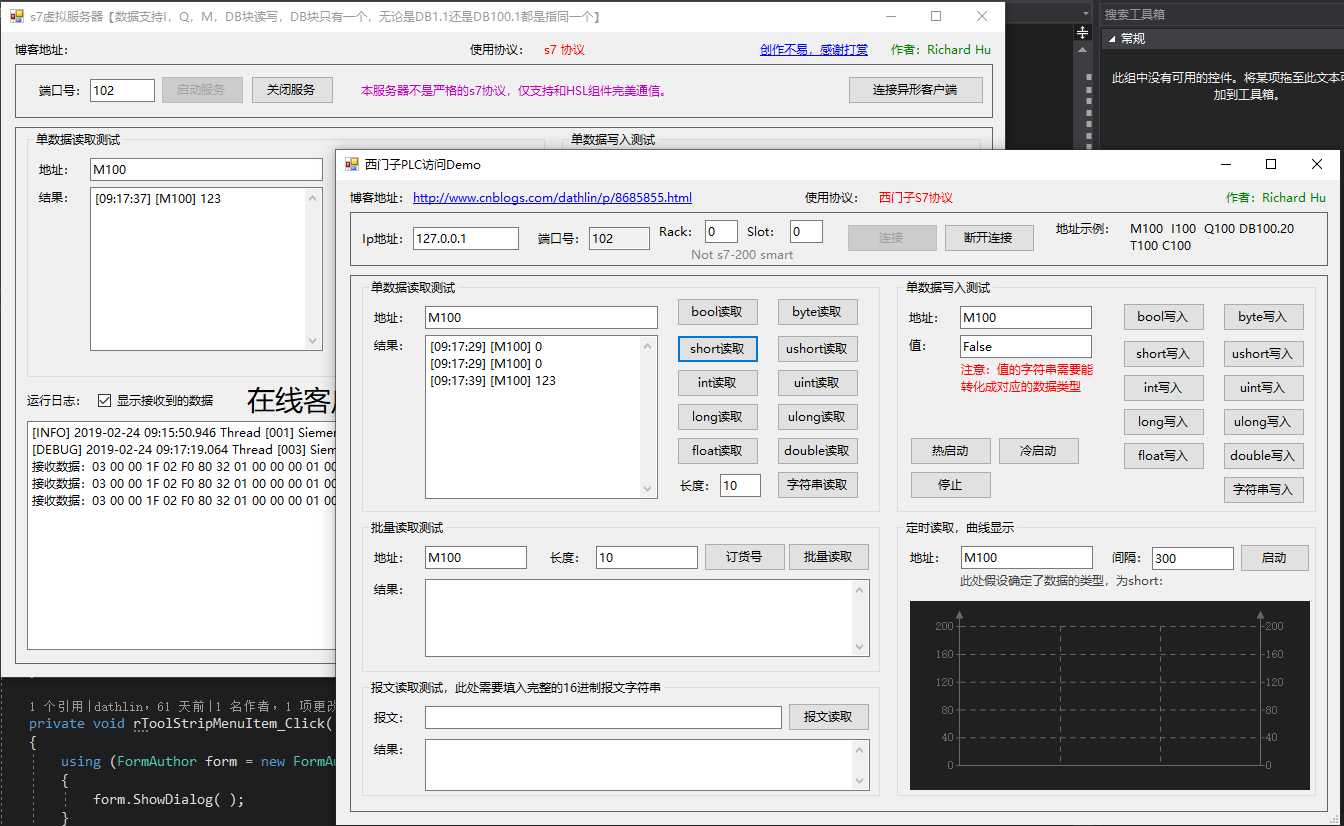Image resolution: width=1344 pixels, height=826 pixels.
Task: Click the uint读取 button
Action: tap(817, 383)
